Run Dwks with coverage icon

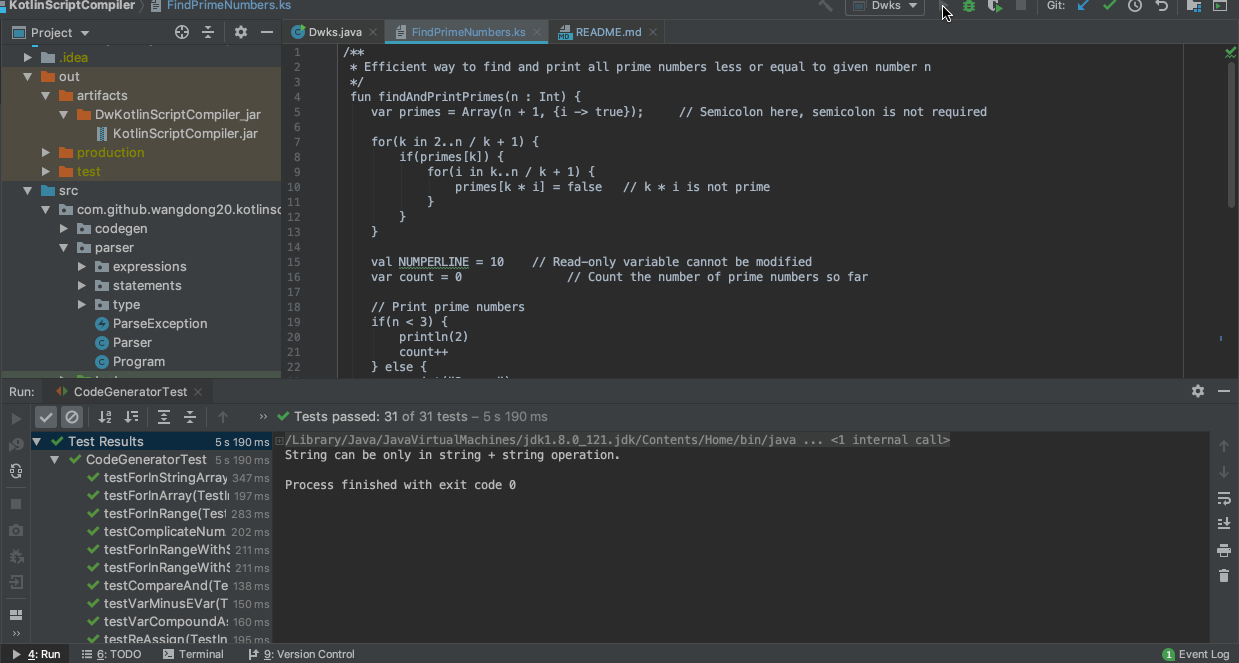[995, 6]
